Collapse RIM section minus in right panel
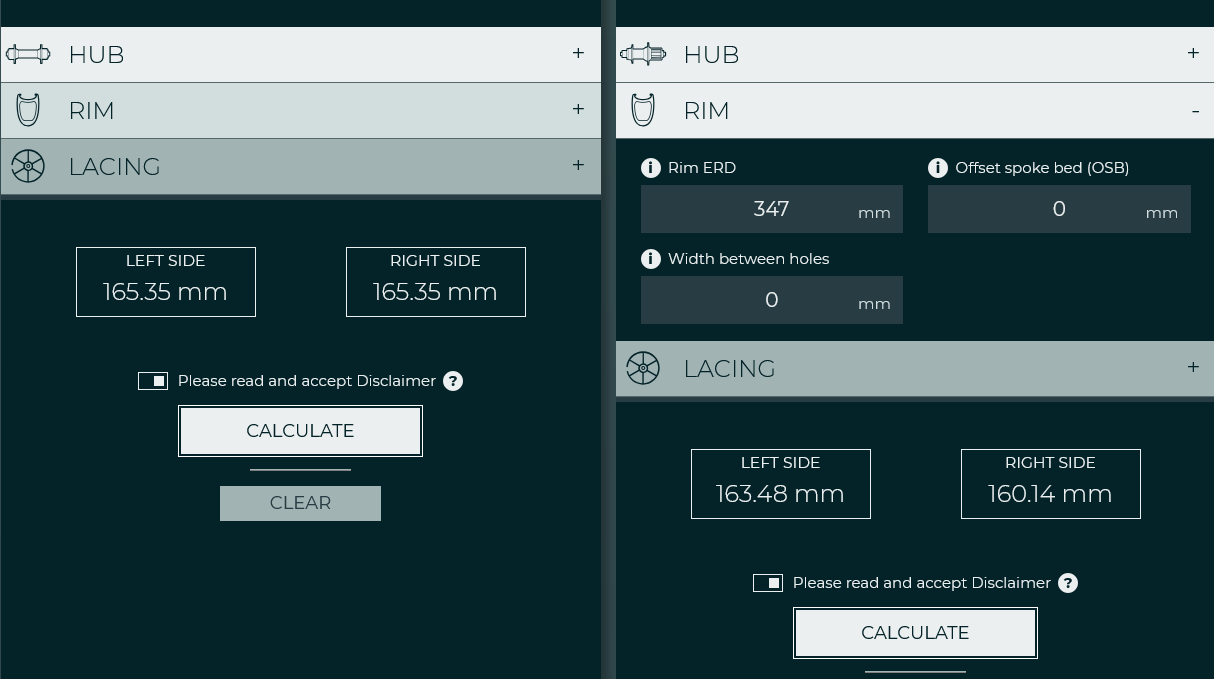This screenshot has width=1214, height=679. [1195, 111]
